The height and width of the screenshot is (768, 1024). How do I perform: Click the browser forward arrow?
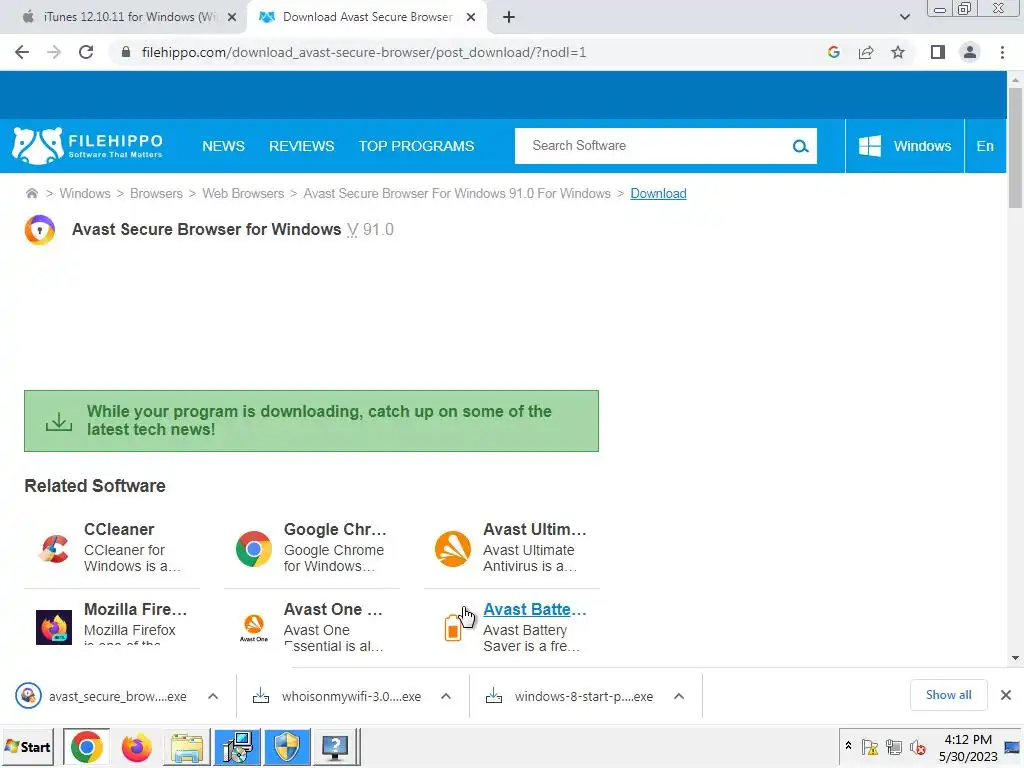click(x=54, y=52)
